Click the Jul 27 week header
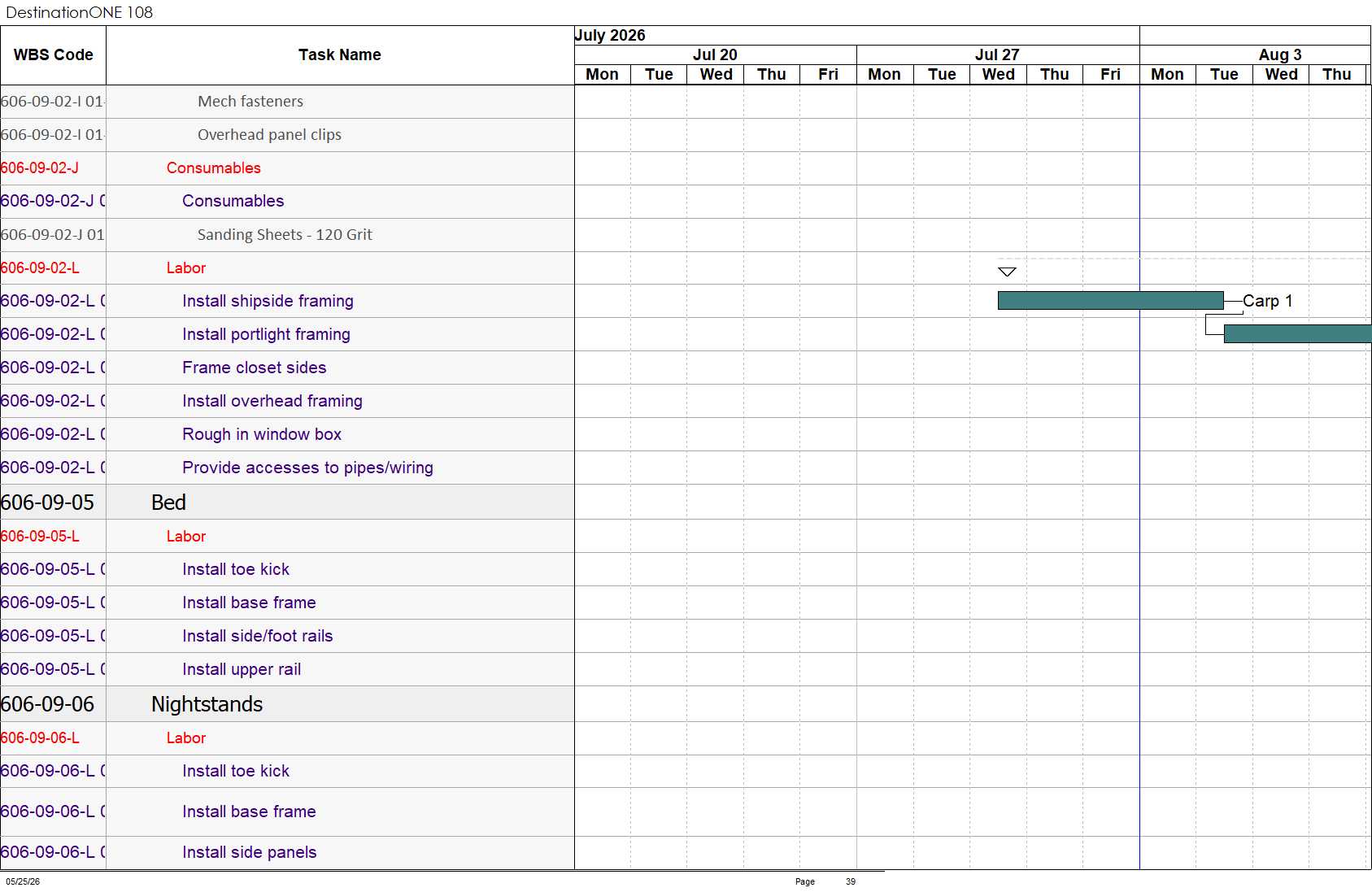Viewport: 1372px width, 892px height. click(x=997, y=54)
